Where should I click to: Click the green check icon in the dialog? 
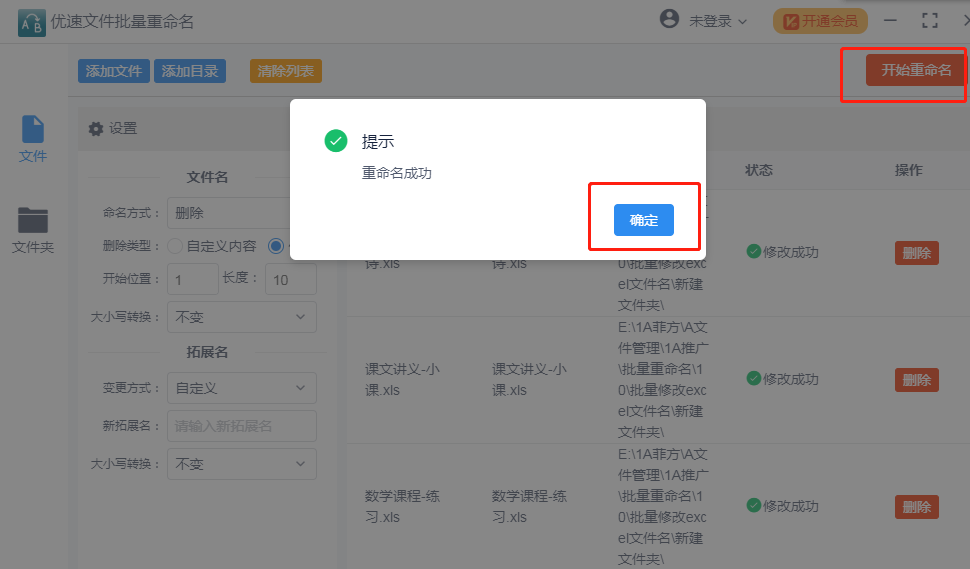click(336, 140)
